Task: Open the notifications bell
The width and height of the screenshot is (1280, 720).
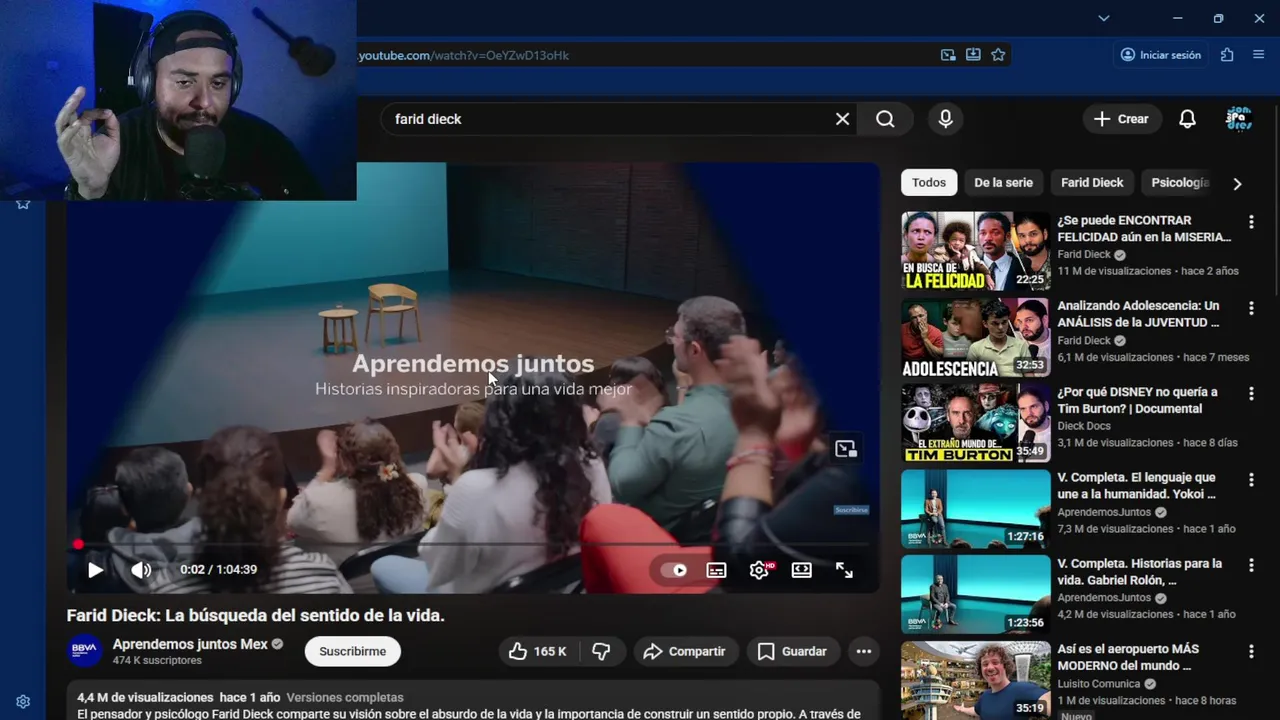Action: click(x=1187, y=119)
